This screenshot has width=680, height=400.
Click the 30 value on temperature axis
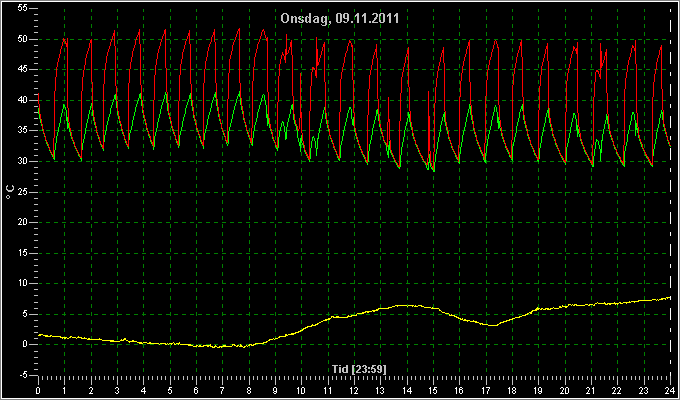click(x=23, y=161)
